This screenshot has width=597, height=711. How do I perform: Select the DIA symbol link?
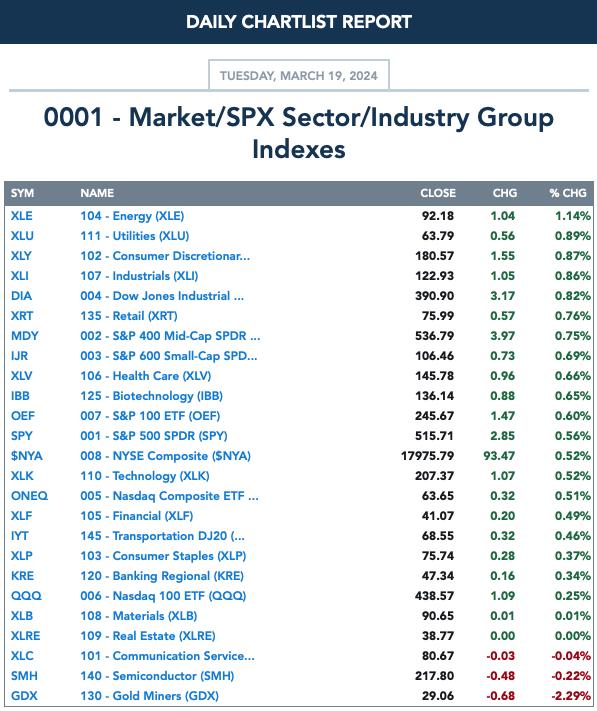pos(21,296)
